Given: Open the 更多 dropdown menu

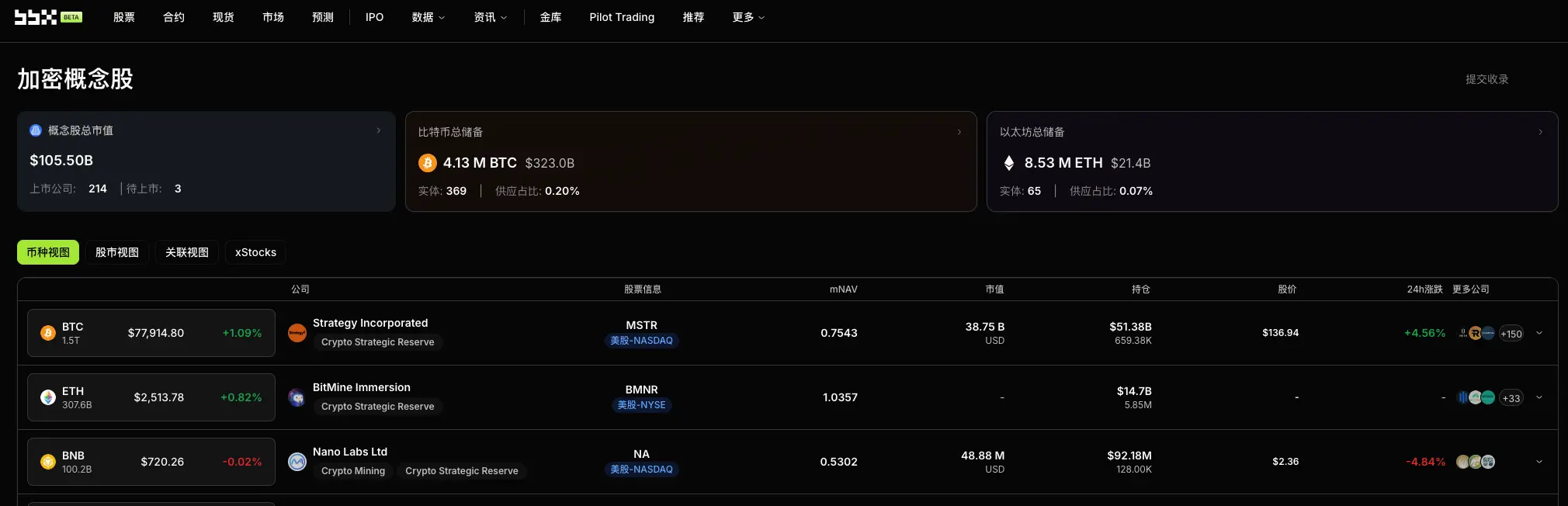Looking at the screenshot, I should (x=748, y=17).
